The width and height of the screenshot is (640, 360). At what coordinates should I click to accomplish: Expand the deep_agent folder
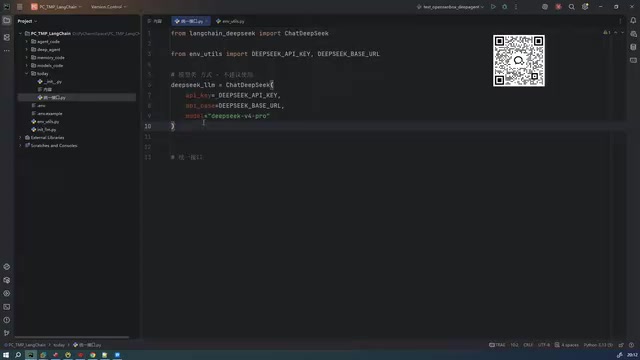pos(27,49)
